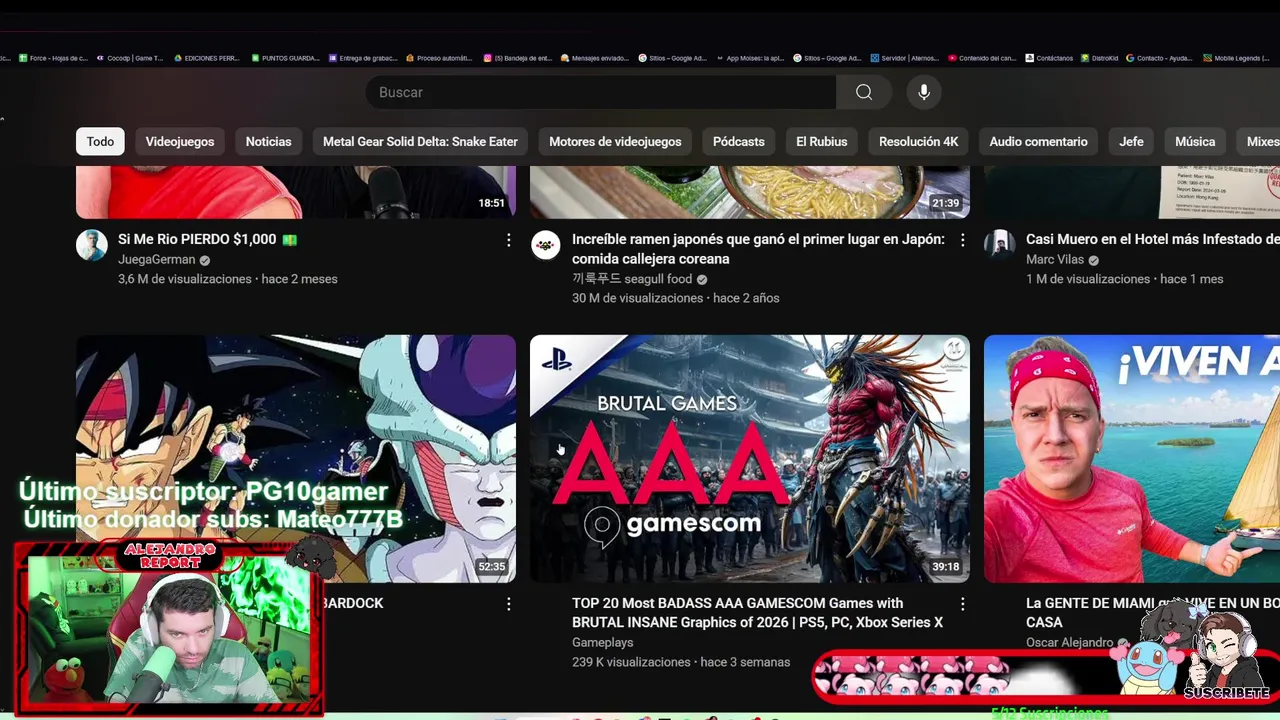Play the ¡VIVEN A... Miami boat thumbnail

click(1132, 459)
